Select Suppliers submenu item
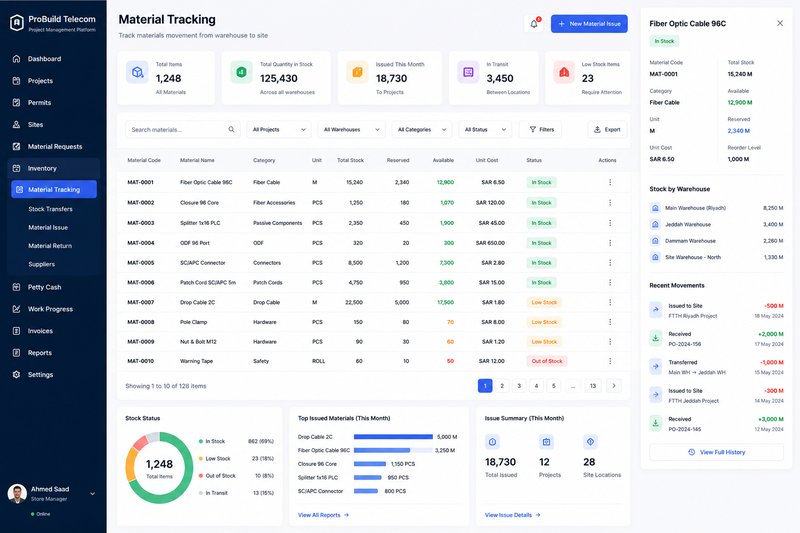Viewport: 800px width, 533px height. tap(41, 264)
